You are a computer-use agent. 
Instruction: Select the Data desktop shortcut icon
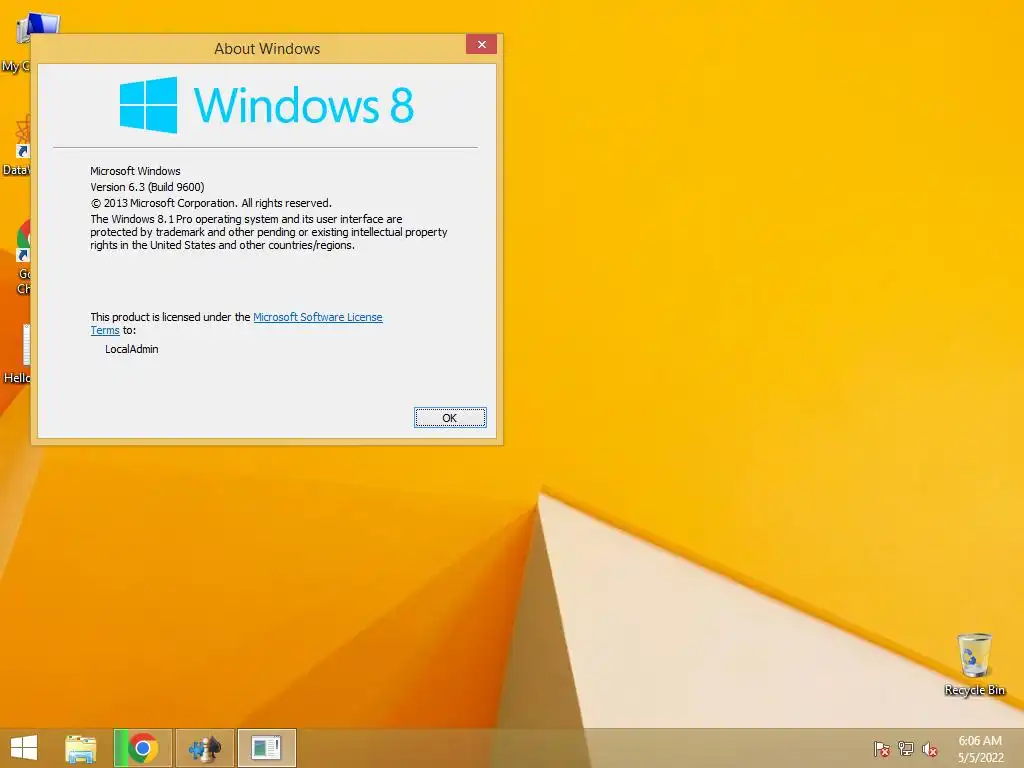(x=16, y=147)
